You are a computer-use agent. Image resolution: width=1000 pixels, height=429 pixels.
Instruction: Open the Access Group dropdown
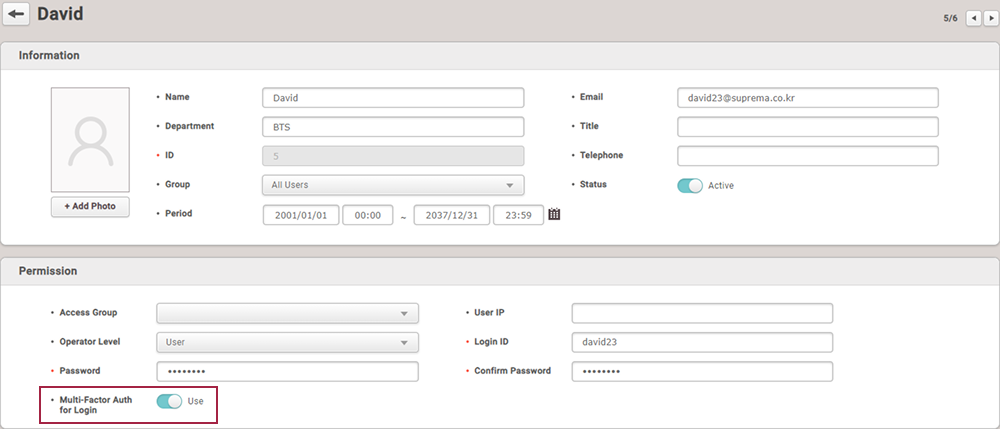pos(288,313)
